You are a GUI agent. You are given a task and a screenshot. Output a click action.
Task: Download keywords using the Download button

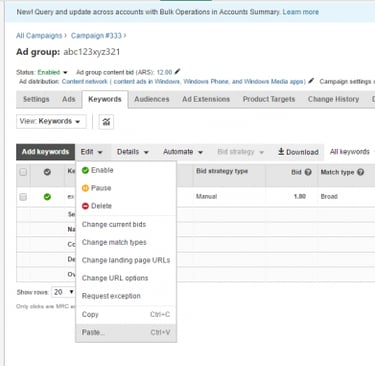click(x=298, y=152)
